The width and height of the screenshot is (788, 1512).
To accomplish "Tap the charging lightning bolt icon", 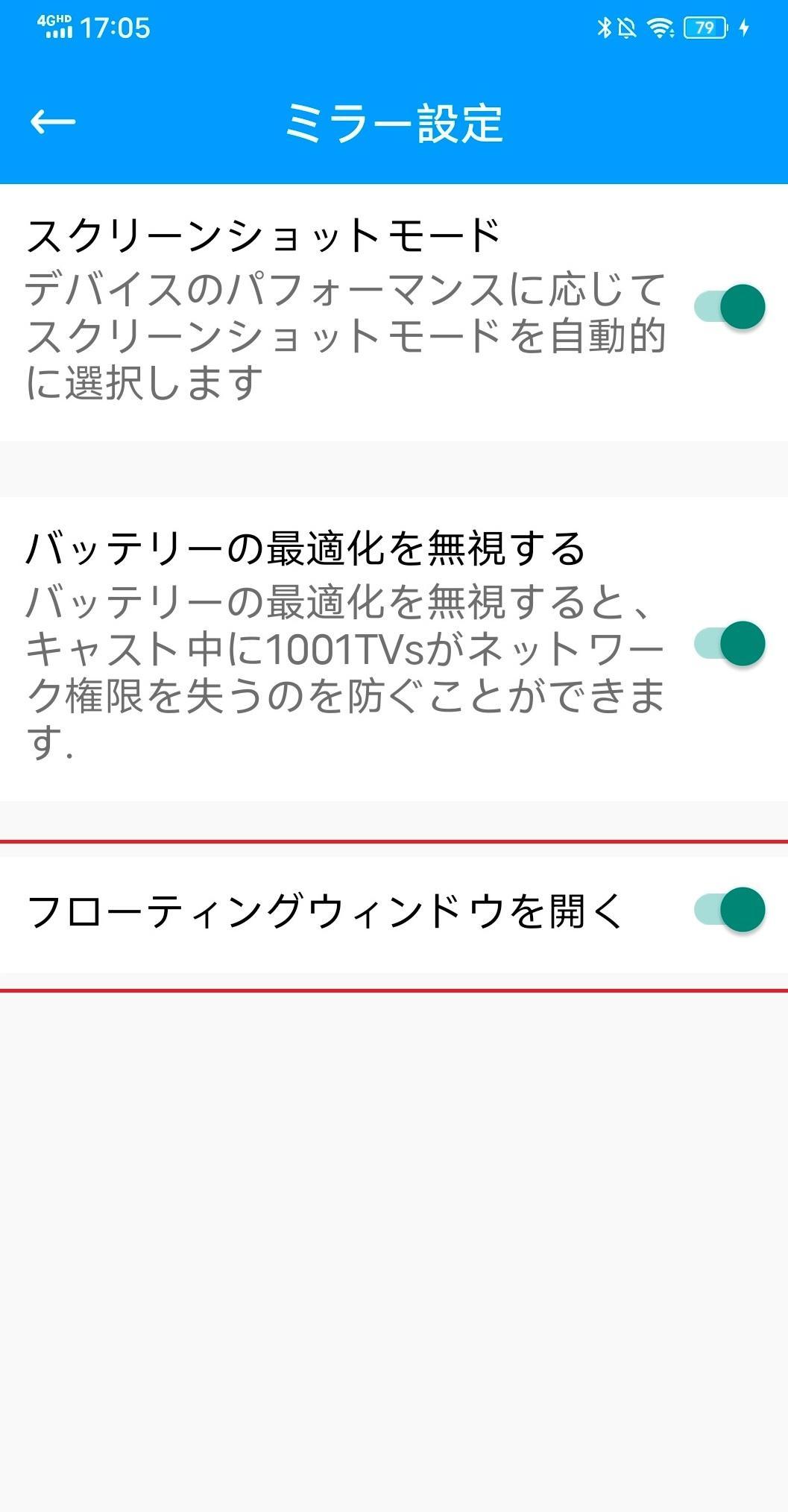I will (744, 28).
